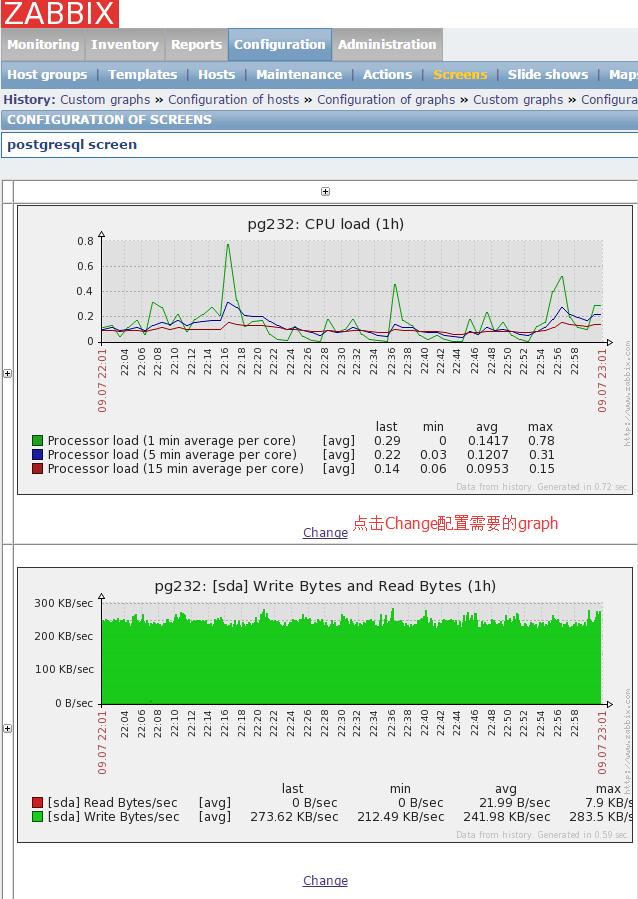Click the plus icon above the CPU load graph
The height and width of the screenshot is (899, 638).
pos(325,191)
